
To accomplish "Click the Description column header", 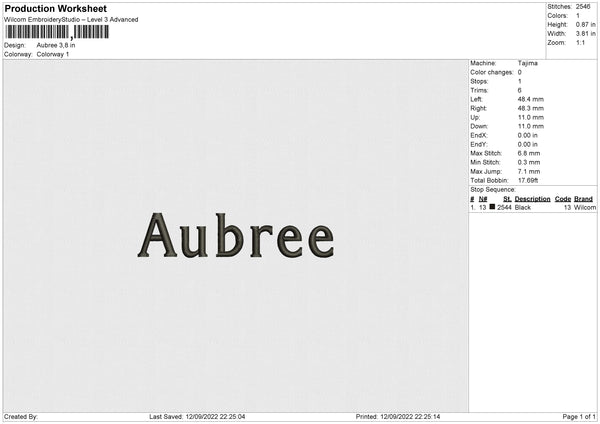I will (532, 199).
